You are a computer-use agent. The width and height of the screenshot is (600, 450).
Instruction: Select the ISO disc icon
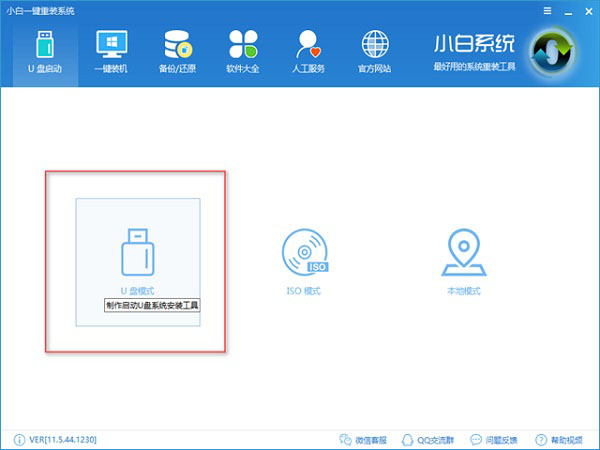305,252
